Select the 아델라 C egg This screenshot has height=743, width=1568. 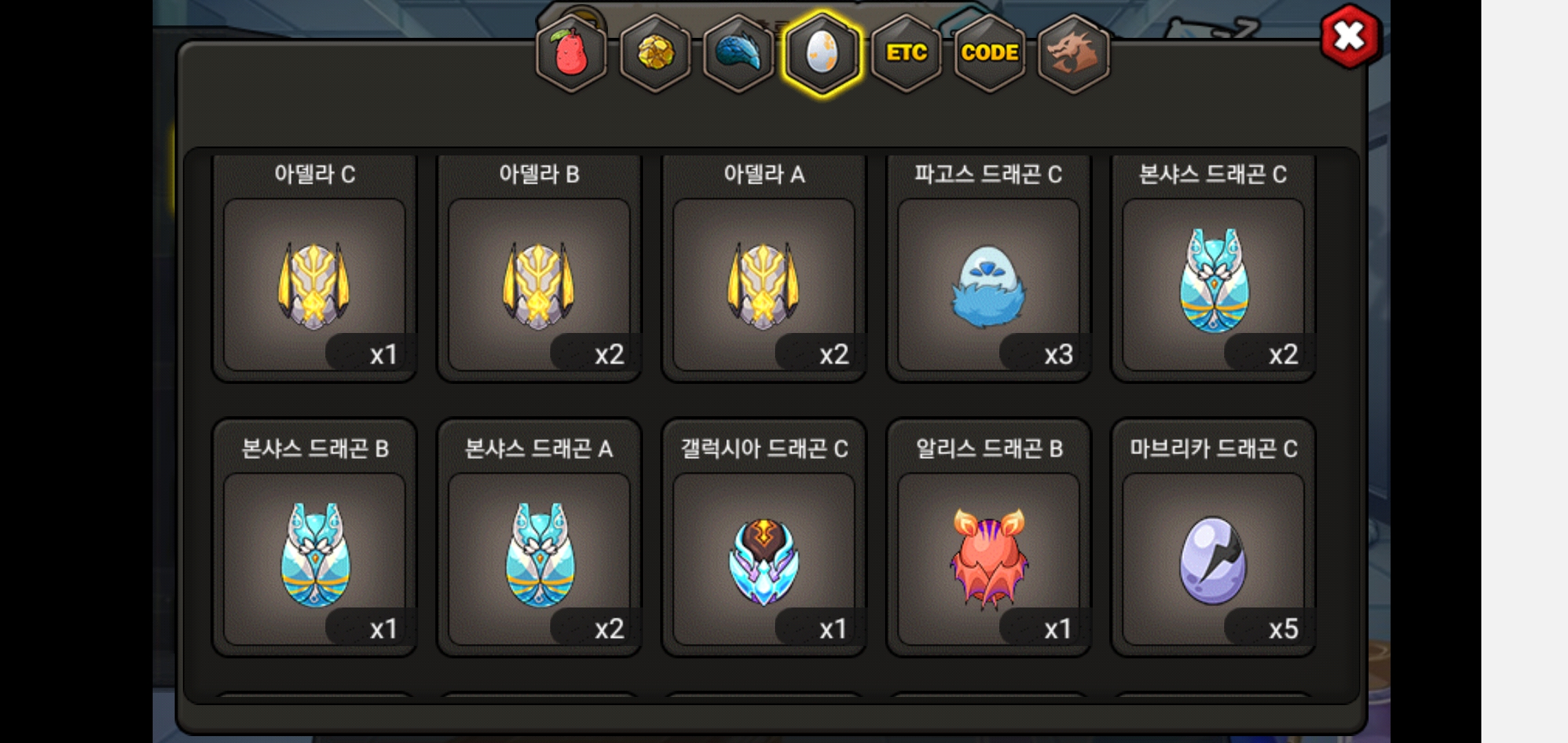pos(314,268)
